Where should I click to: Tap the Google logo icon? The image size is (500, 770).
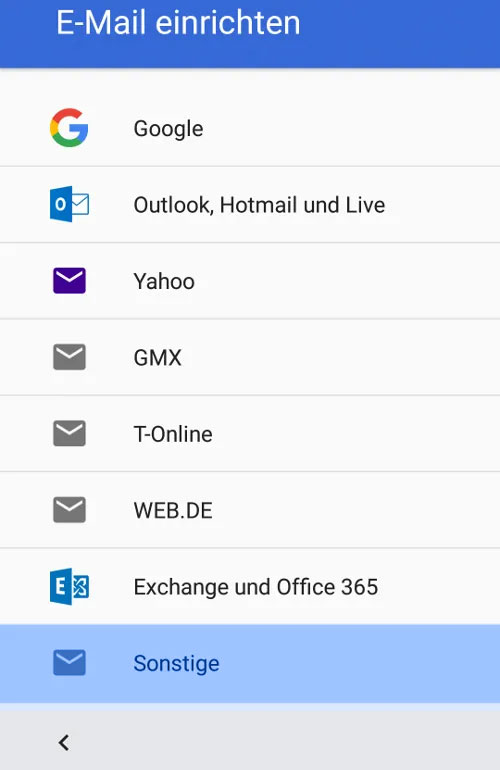pos(69,128)
